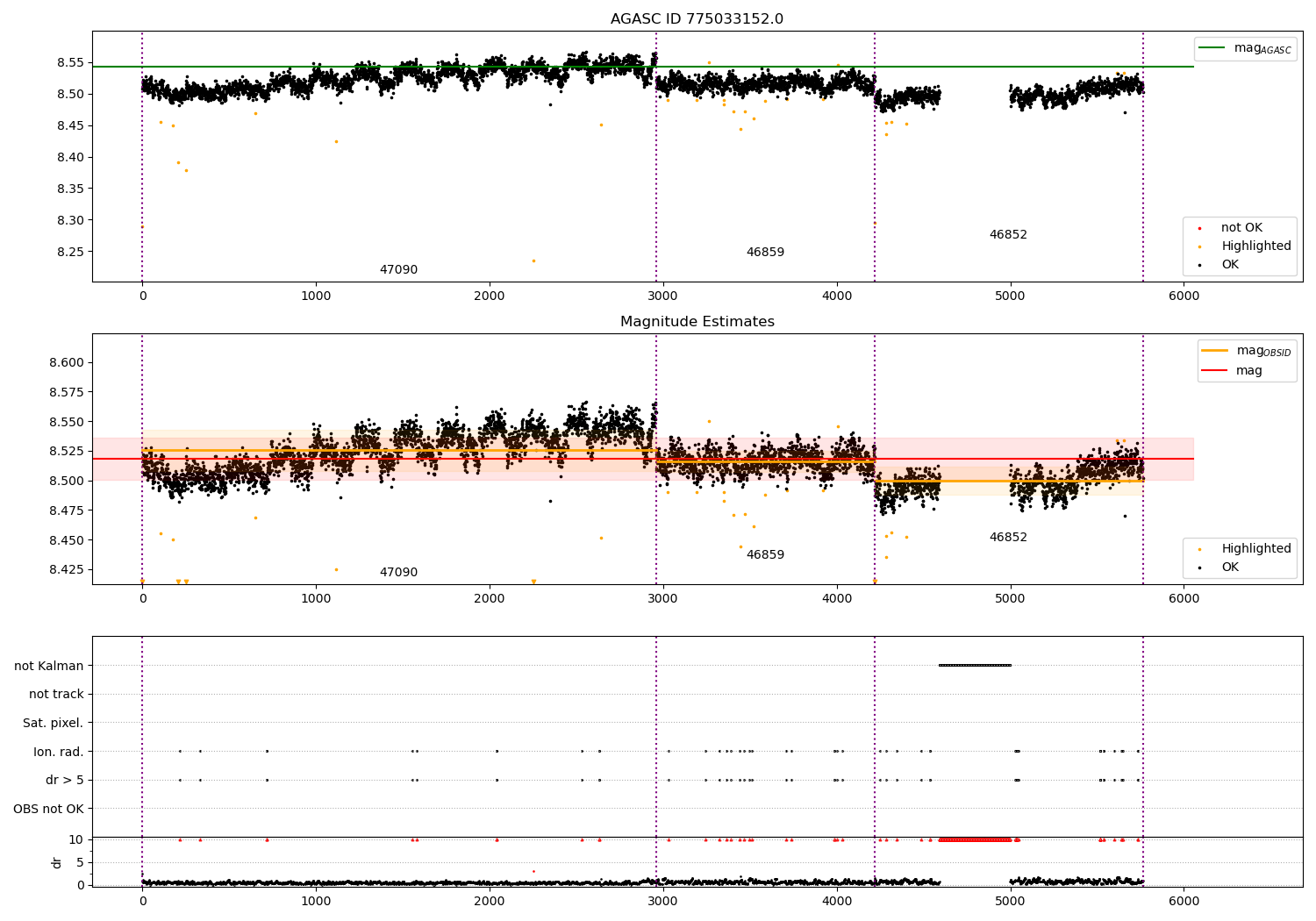Click the 8.525 y-axis tick label
Screen dimensions: 1316x921
click(67, 452)
